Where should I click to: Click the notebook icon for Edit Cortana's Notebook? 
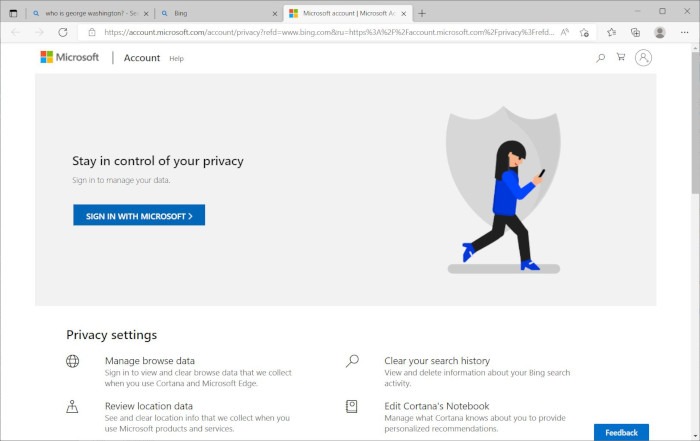point(352,406)
